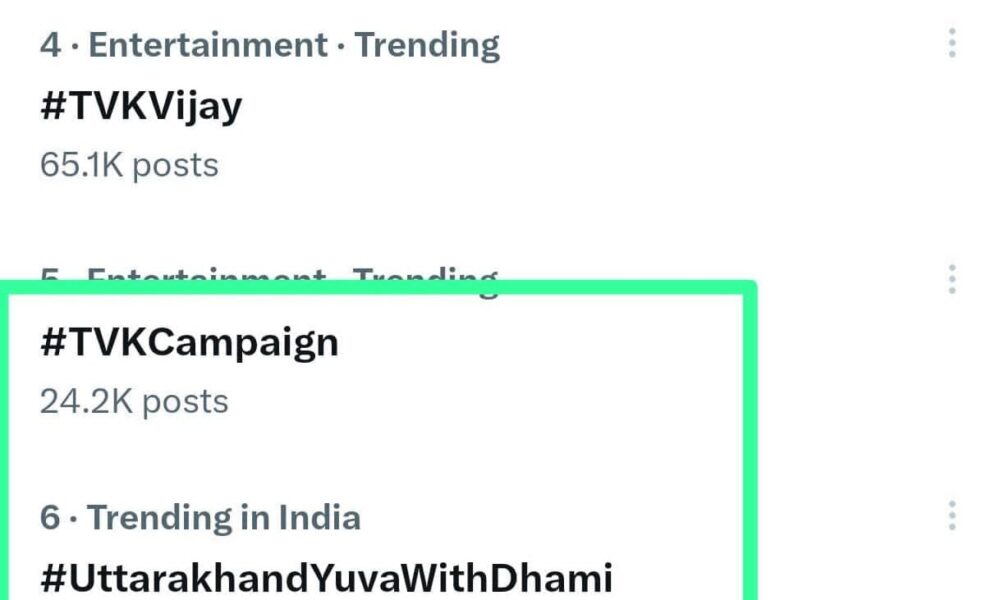
Task: Click "posts" beside the 65.1K count
Action: tap(175, 164)
